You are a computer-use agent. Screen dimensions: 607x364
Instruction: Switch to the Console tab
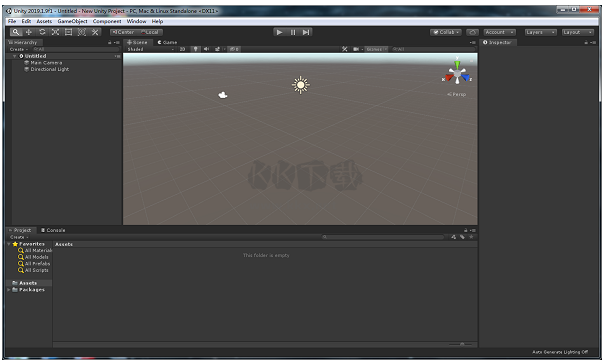(53, 230)
